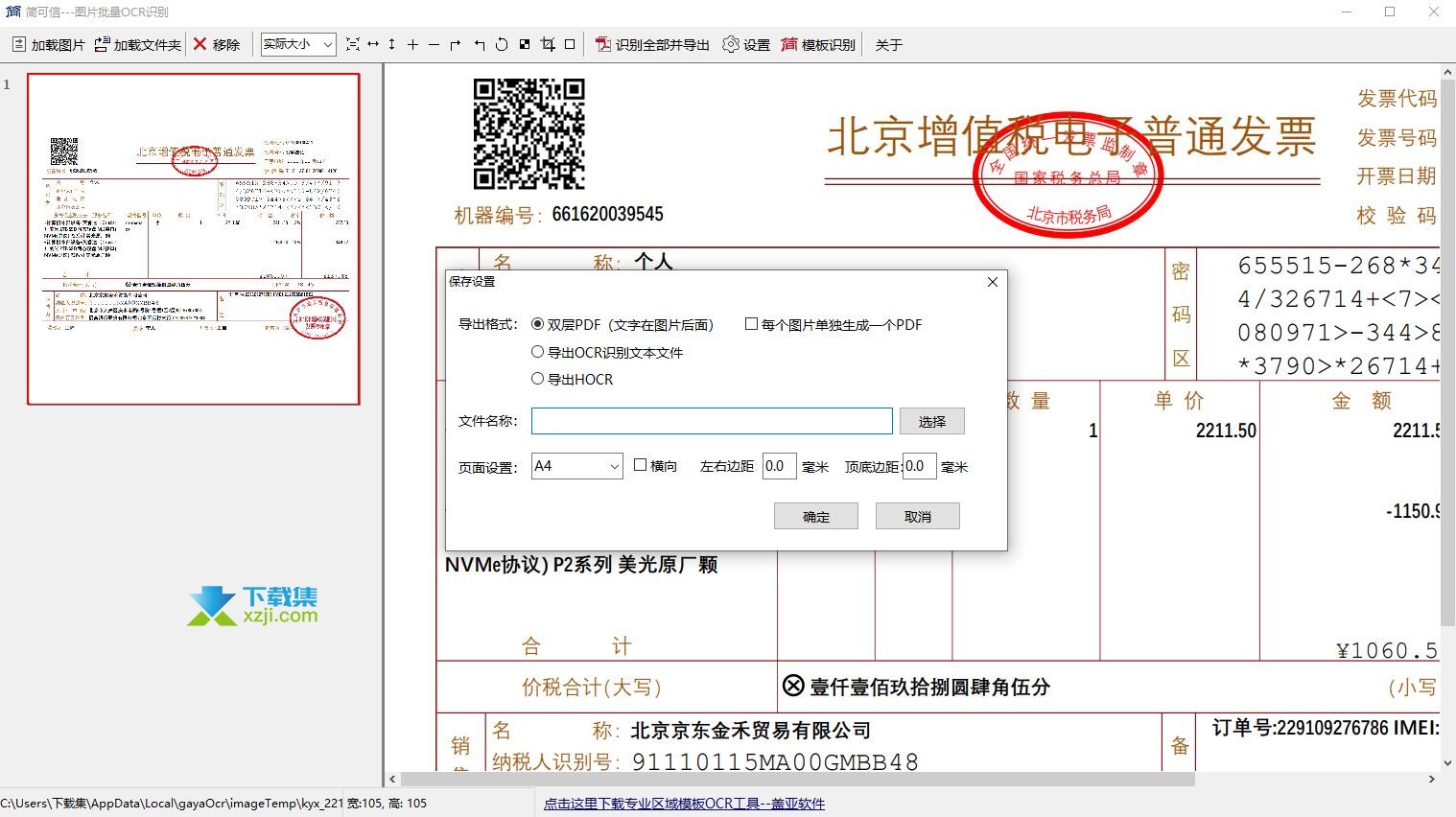Click the 左右边距 margin input field

coord(779,466)
